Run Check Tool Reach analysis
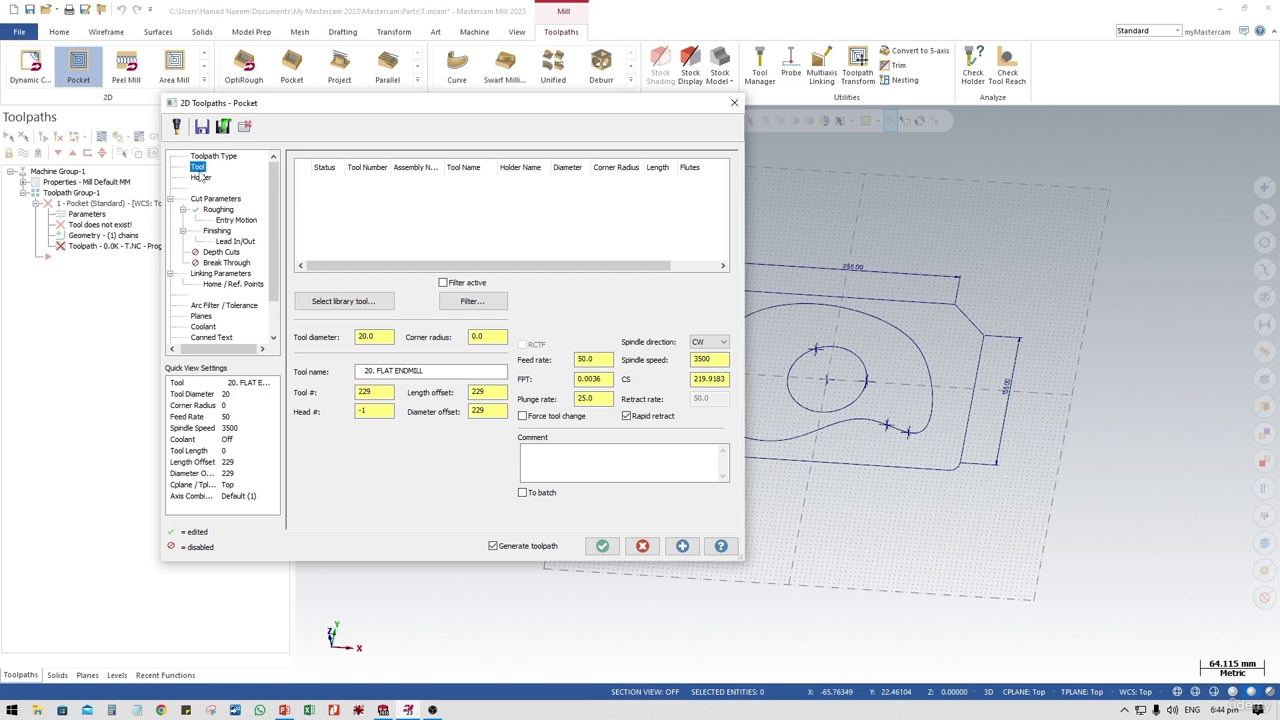 (x=1007, y=67)
